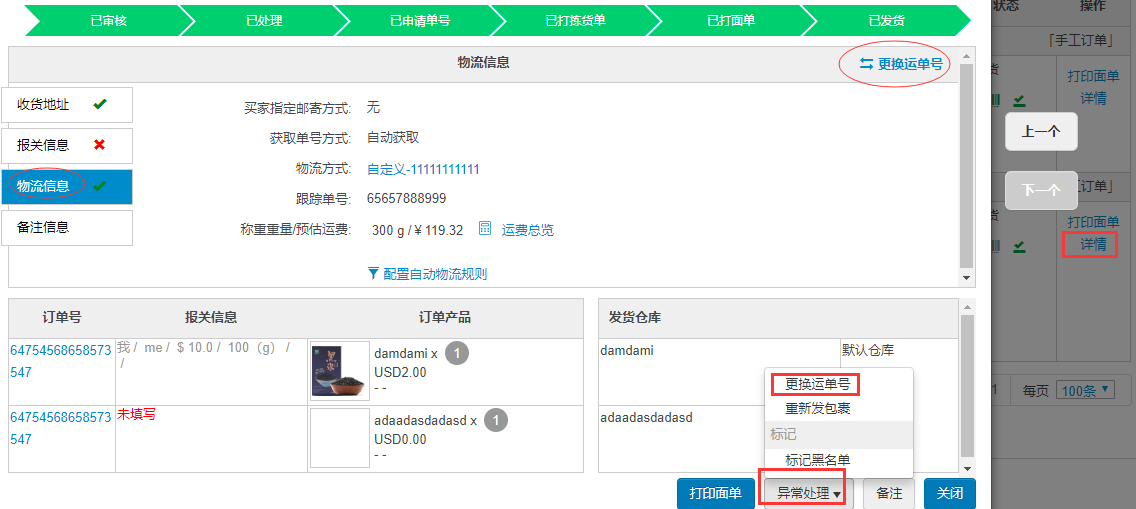
Task: Click the 300 g / ¥ 119.32 value
Action: point(417,230)
